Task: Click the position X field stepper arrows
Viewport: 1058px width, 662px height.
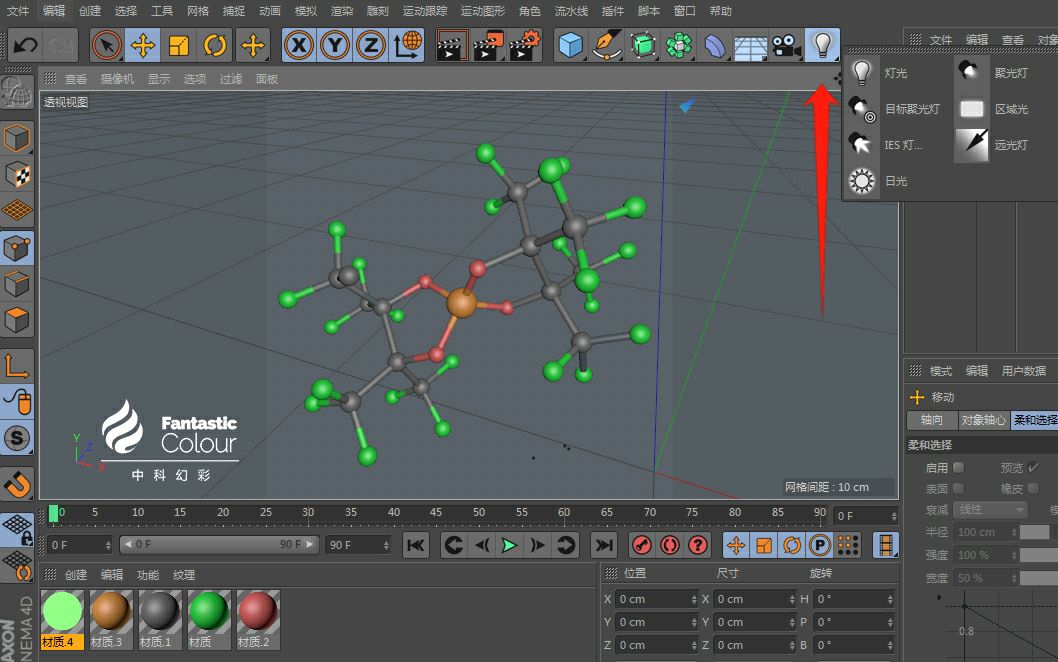Action: (694, 599)
